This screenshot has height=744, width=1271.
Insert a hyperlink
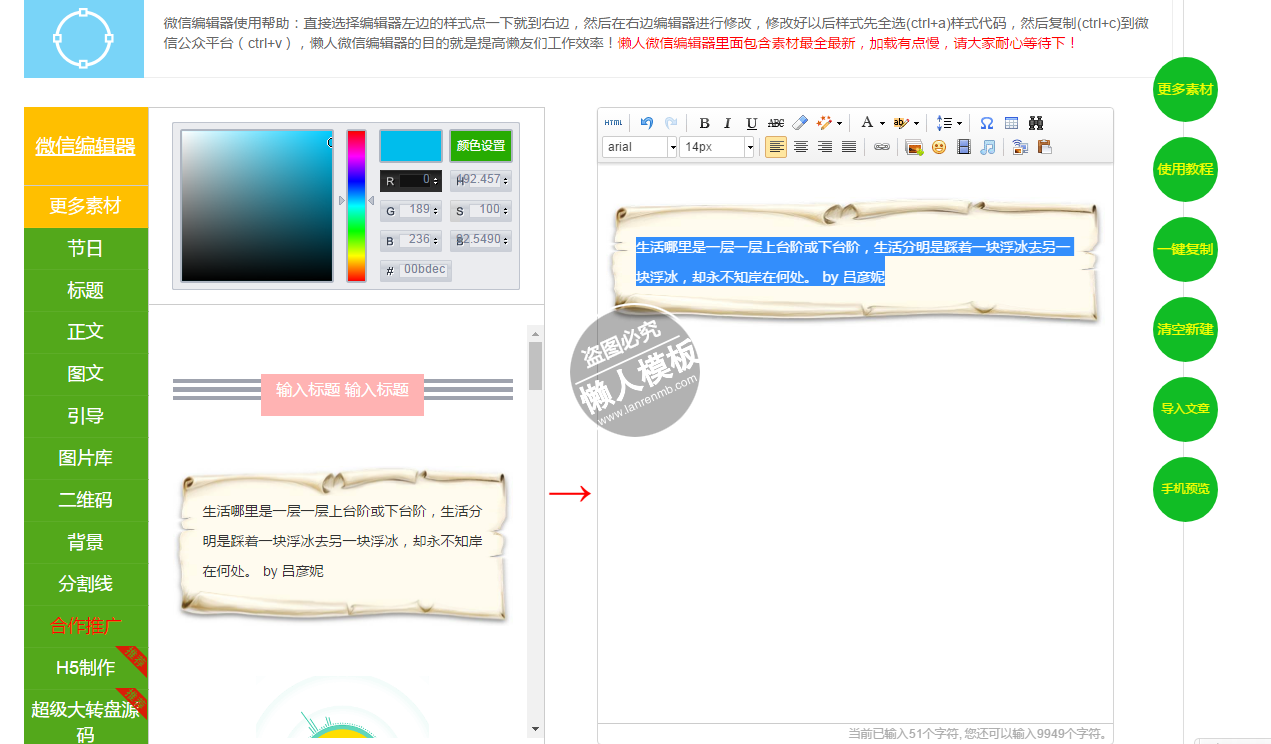(x=881, y=147)
